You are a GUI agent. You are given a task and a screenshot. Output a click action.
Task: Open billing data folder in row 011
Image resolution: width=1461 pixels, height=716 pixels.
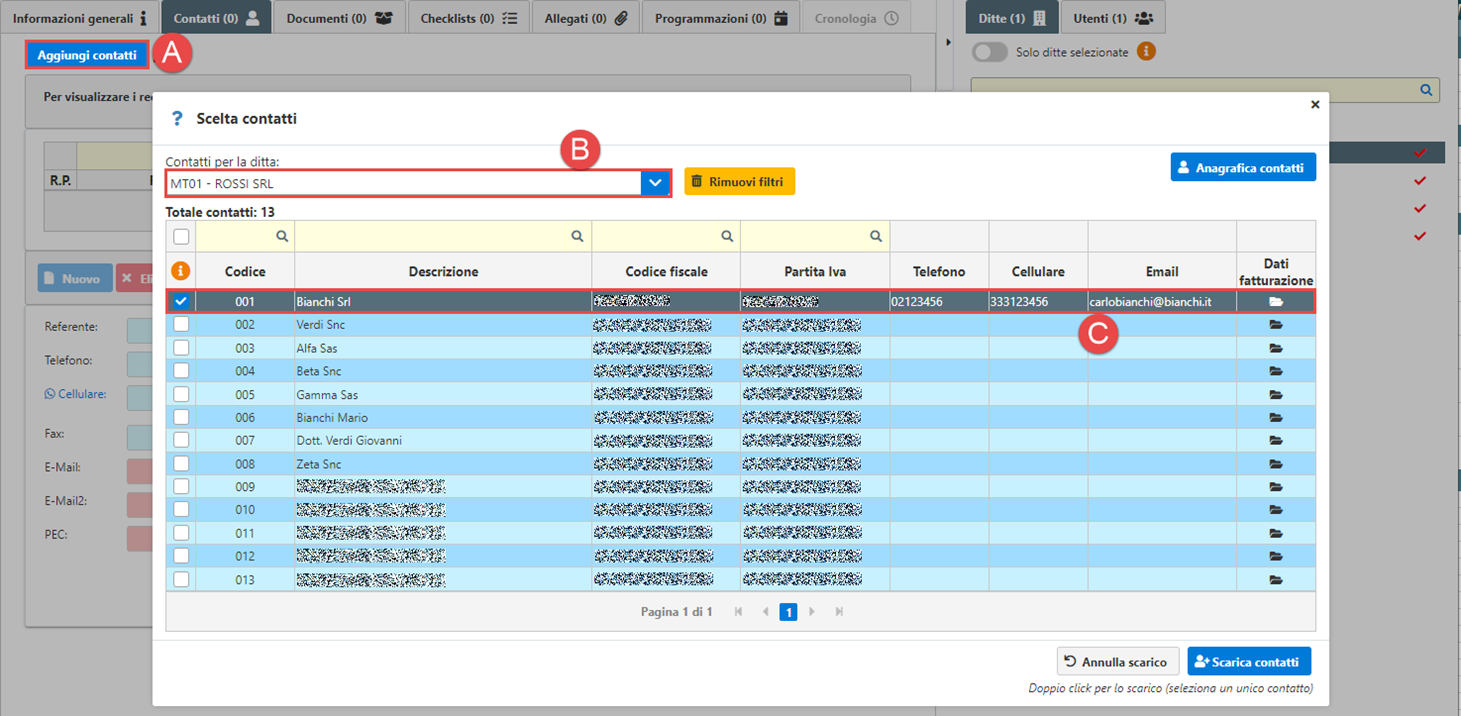[1275, 533]
